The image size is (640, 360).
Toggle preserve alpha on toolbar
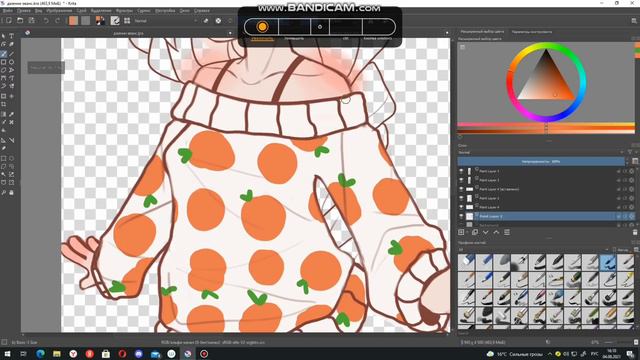tap(218, 20)
